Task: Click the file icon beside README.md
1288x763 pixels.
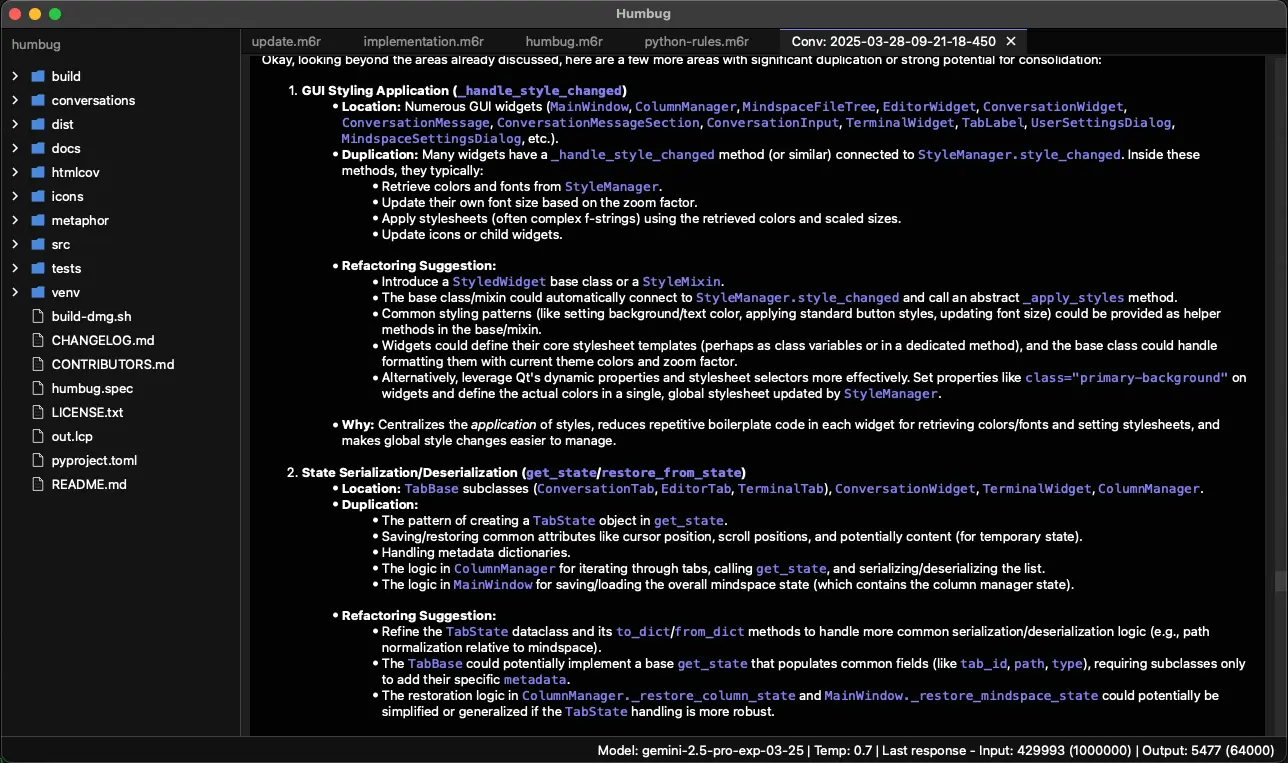Action: 38,484
